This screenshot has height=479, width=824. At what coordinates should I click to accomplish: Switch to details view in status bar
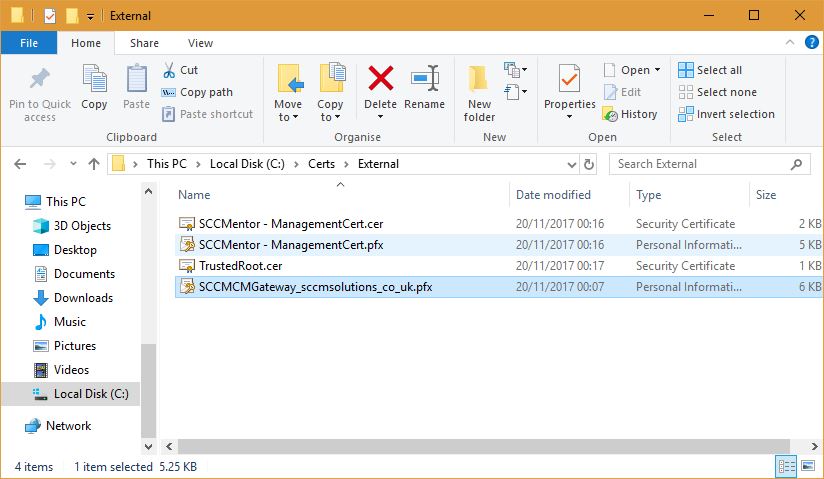click(786, 467)
